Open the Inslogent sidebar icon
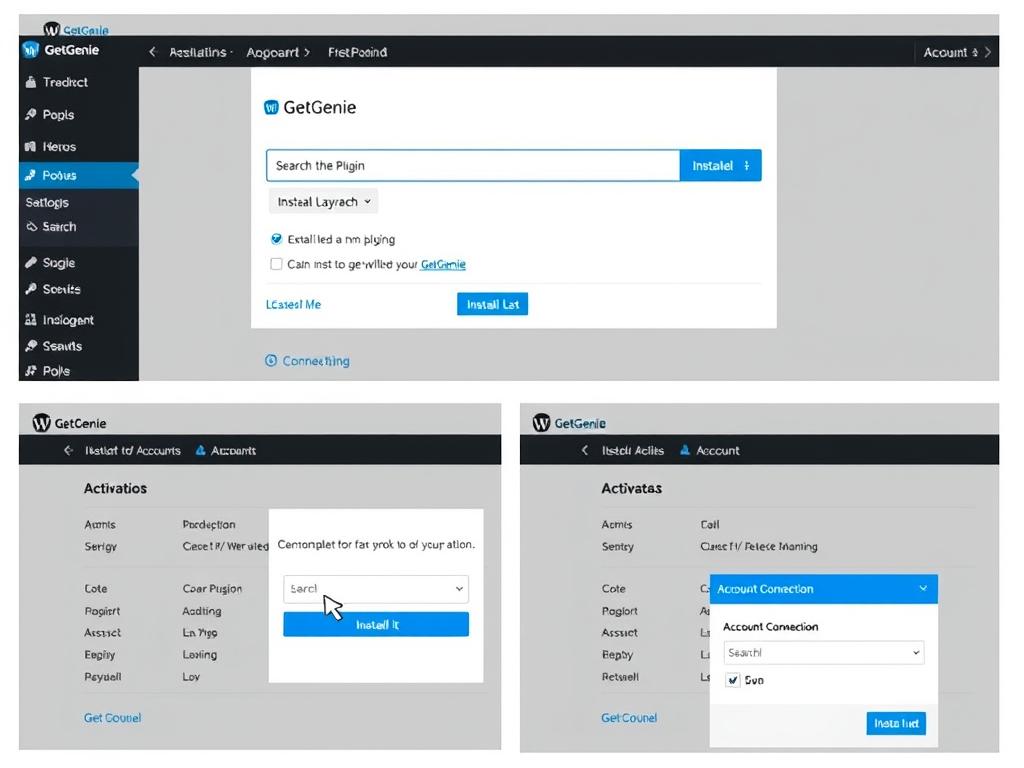 (x=30, y=320)
